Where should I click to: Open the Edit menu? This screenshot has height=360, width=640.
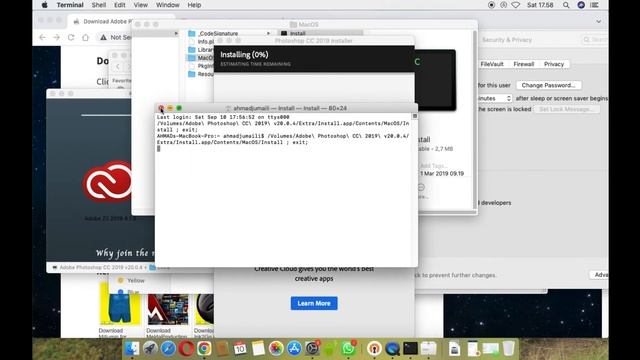coord(120,5)
